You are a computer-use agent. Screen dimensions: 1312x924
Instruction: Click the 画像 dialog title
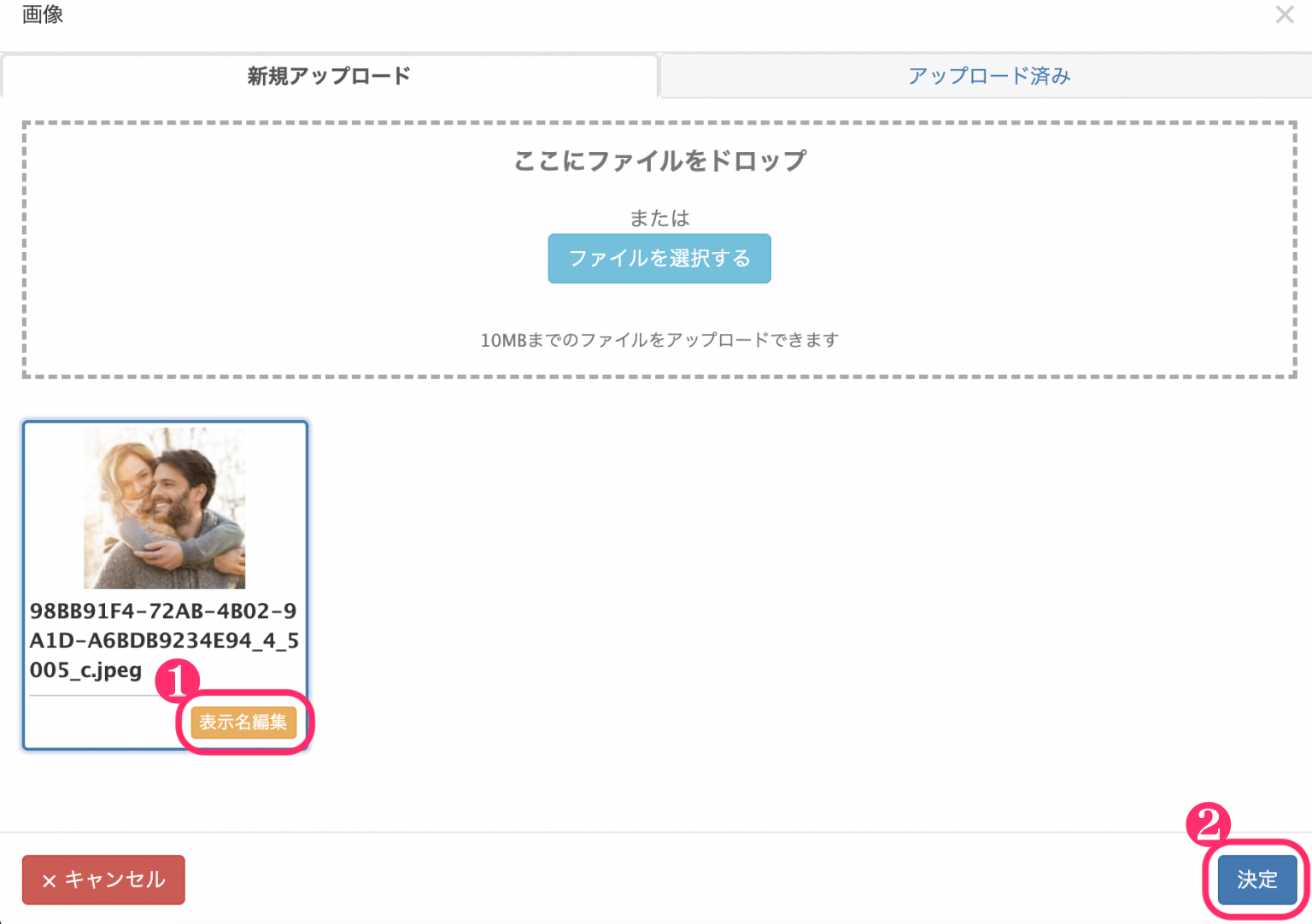pyautogui.click(x=43, y=15)
